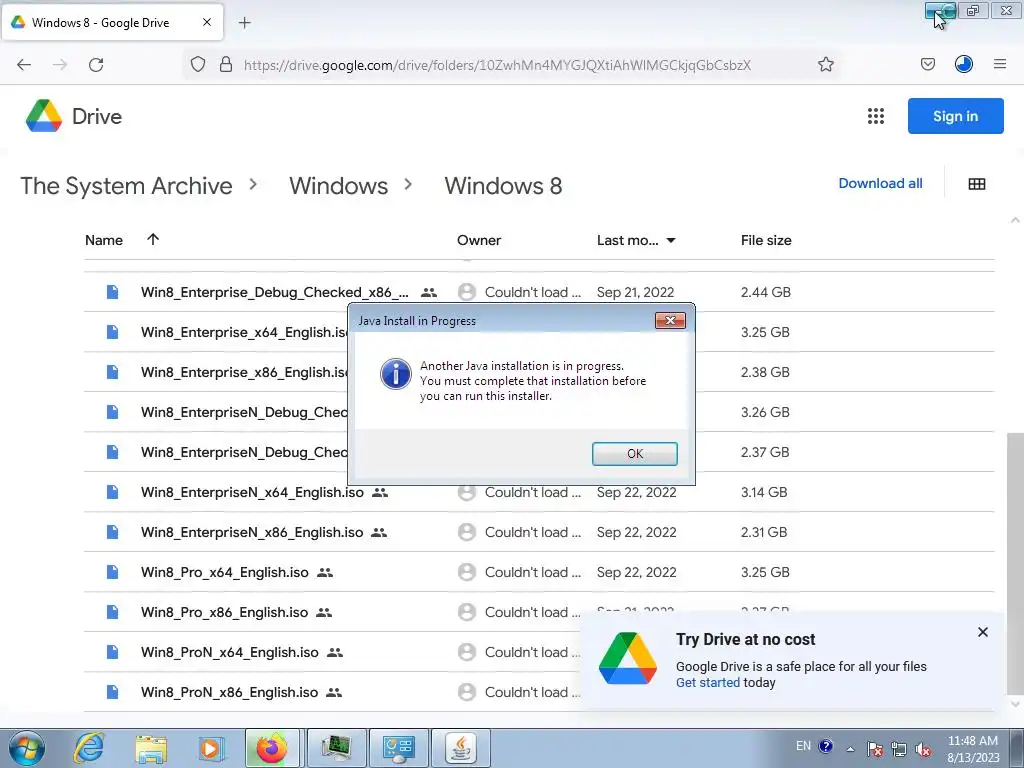The height and width of the screenshot is (768, 1024).
Task: Switch to grid layout view
Action: pos(977,184)
